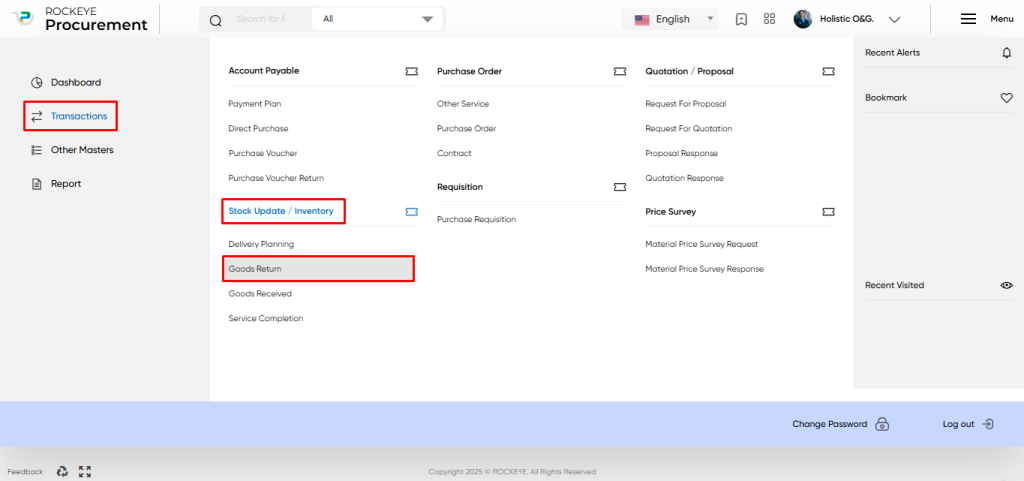Click the Recent Visited eye icon
The width and height of the screenshot is (1024, 481).
[x=1006, y=285]
